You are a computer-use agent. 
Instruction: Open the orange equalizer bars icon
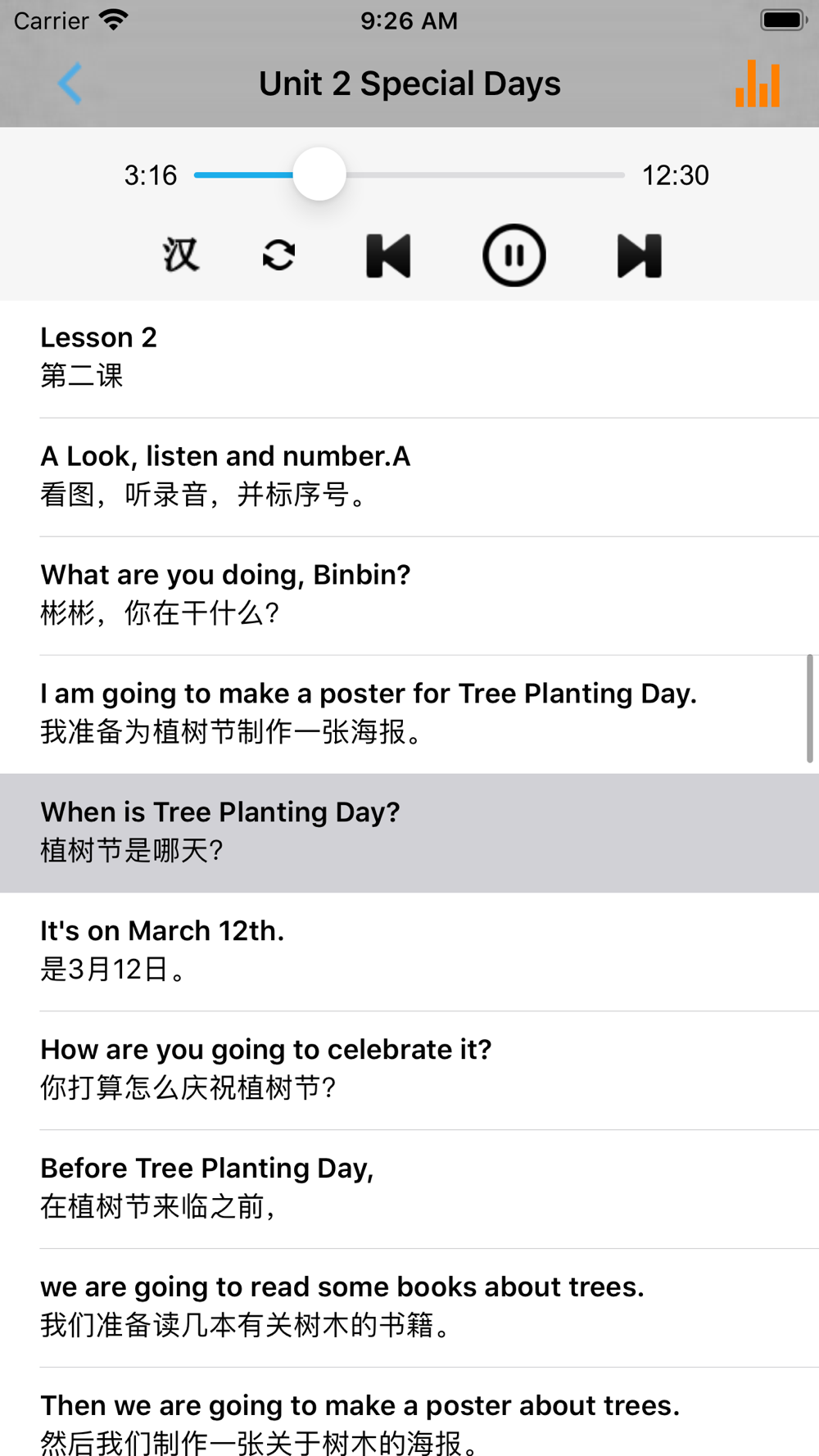pyautogui.click(x=758, y=84)
